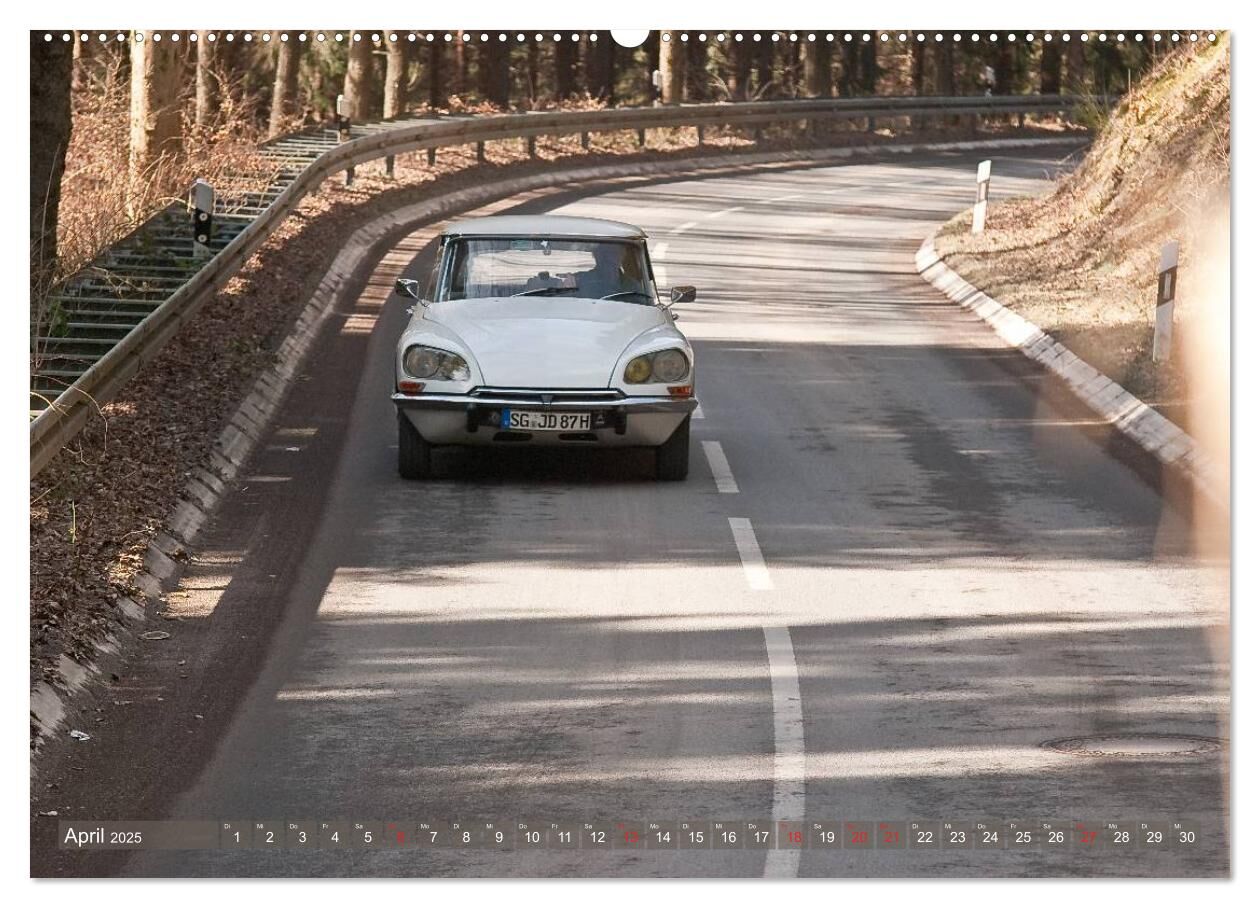This screenshot has height=908, width=1260.
Task: Click the April 2025 month label
Action: [x=103, y=837]
